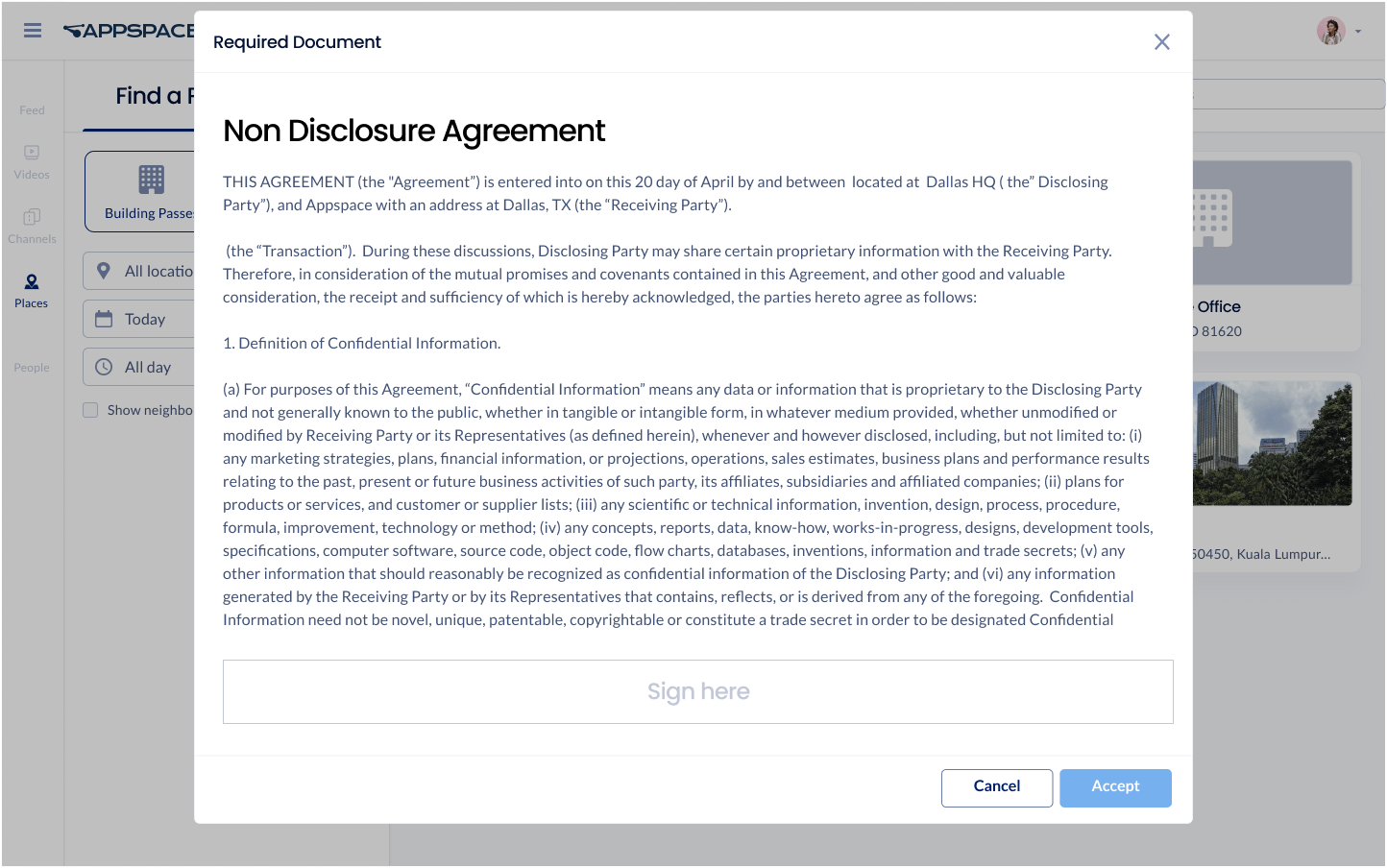Open Channels from the sidebar
The image size is (1387, 868).
click(32, 226)
